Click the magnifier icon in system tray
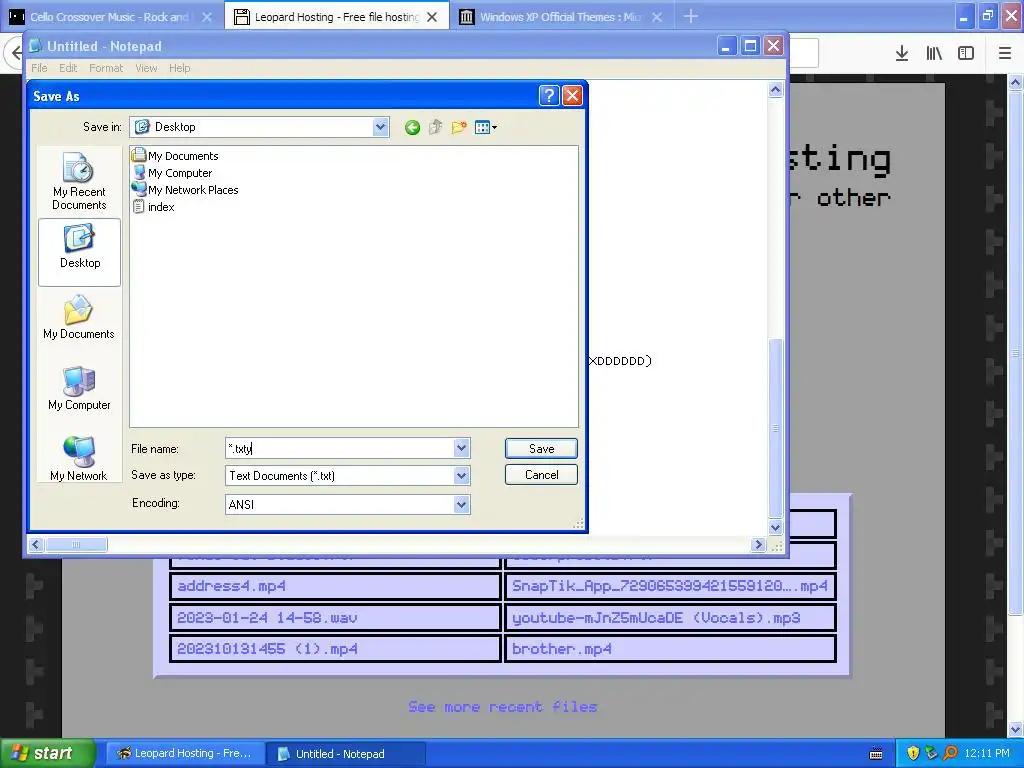This screenshot has height=768, width=1024. [950, 753]
